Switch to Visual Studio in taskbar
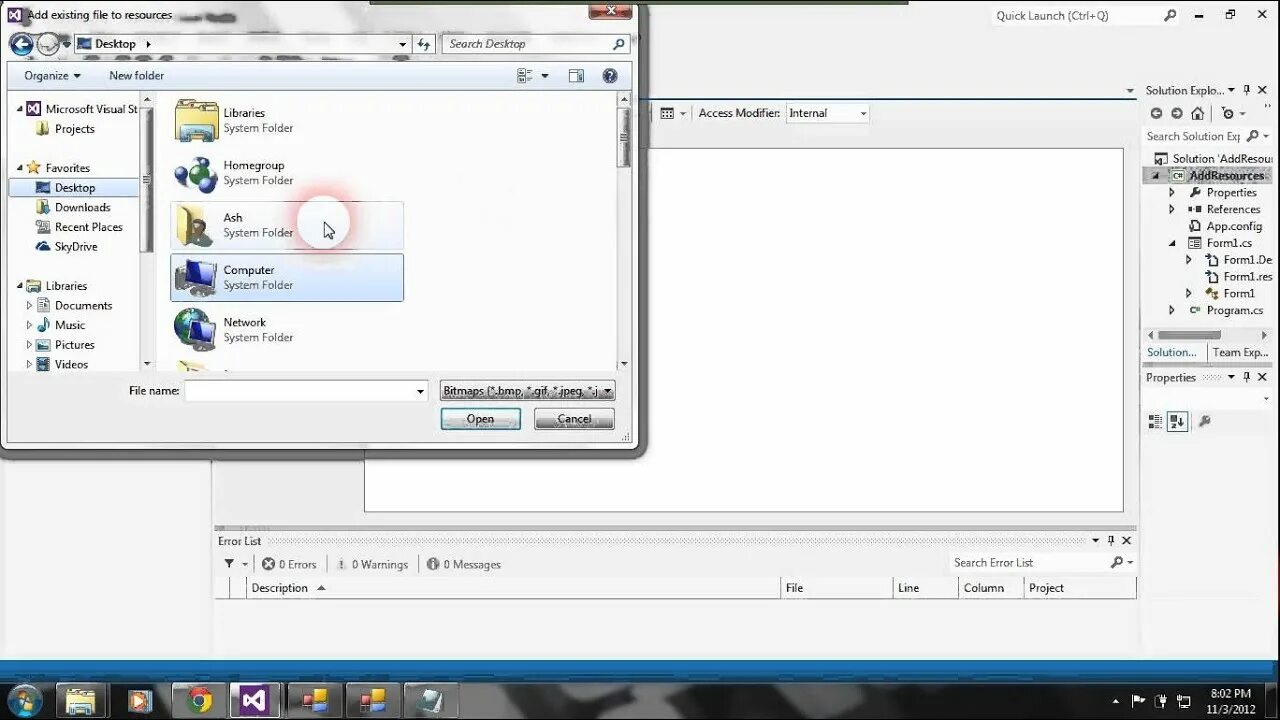The width and height of the screenshot is (1280, 720). (255, 700)
